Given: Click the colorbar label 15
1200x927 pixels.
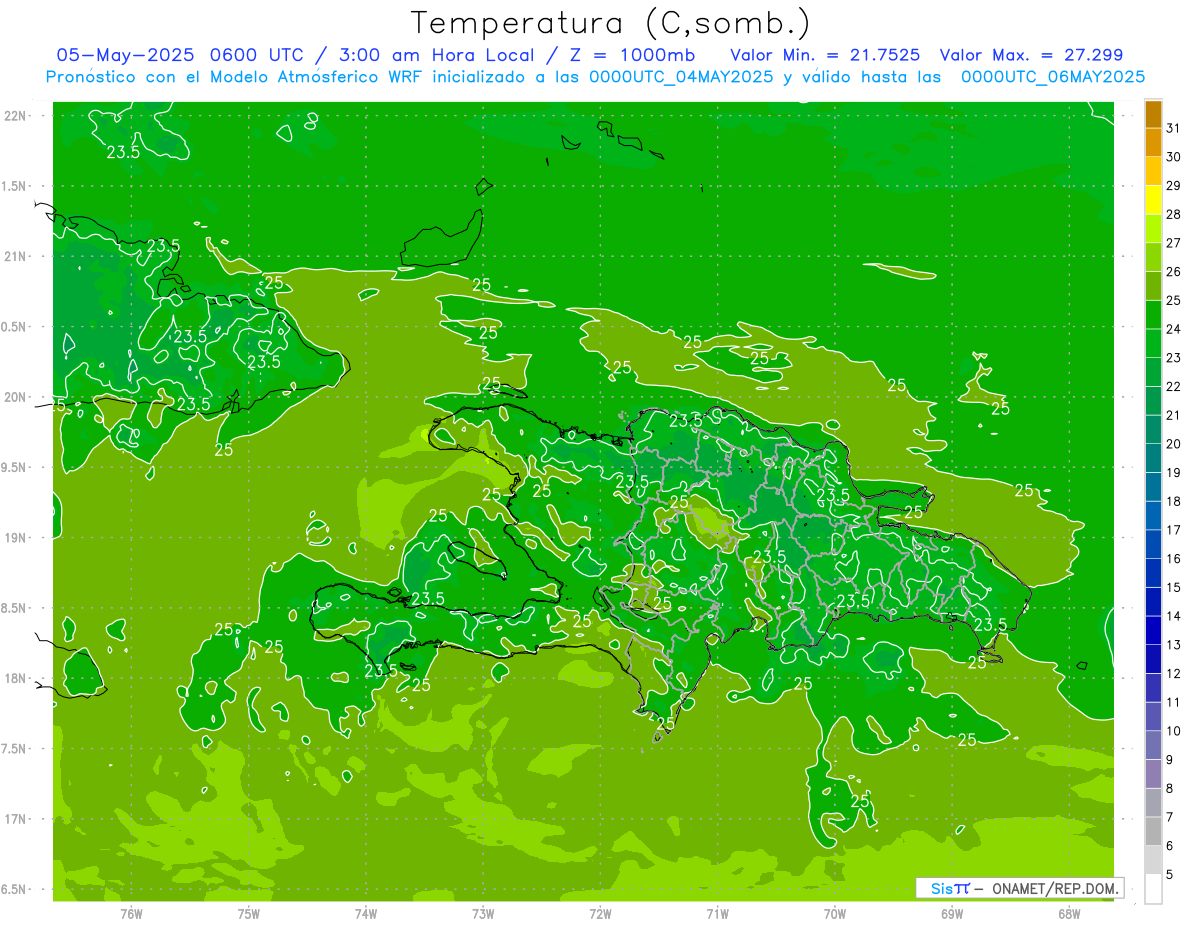Looking at the screenshot, I should tap(1173, 588).
